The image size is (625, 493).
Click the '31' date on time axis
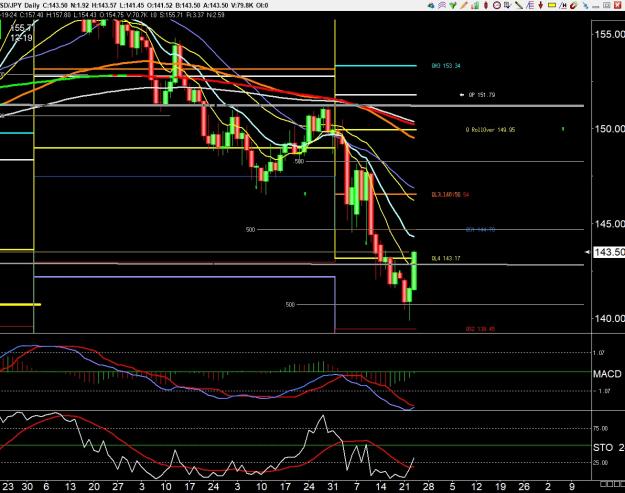coord(333,487)
